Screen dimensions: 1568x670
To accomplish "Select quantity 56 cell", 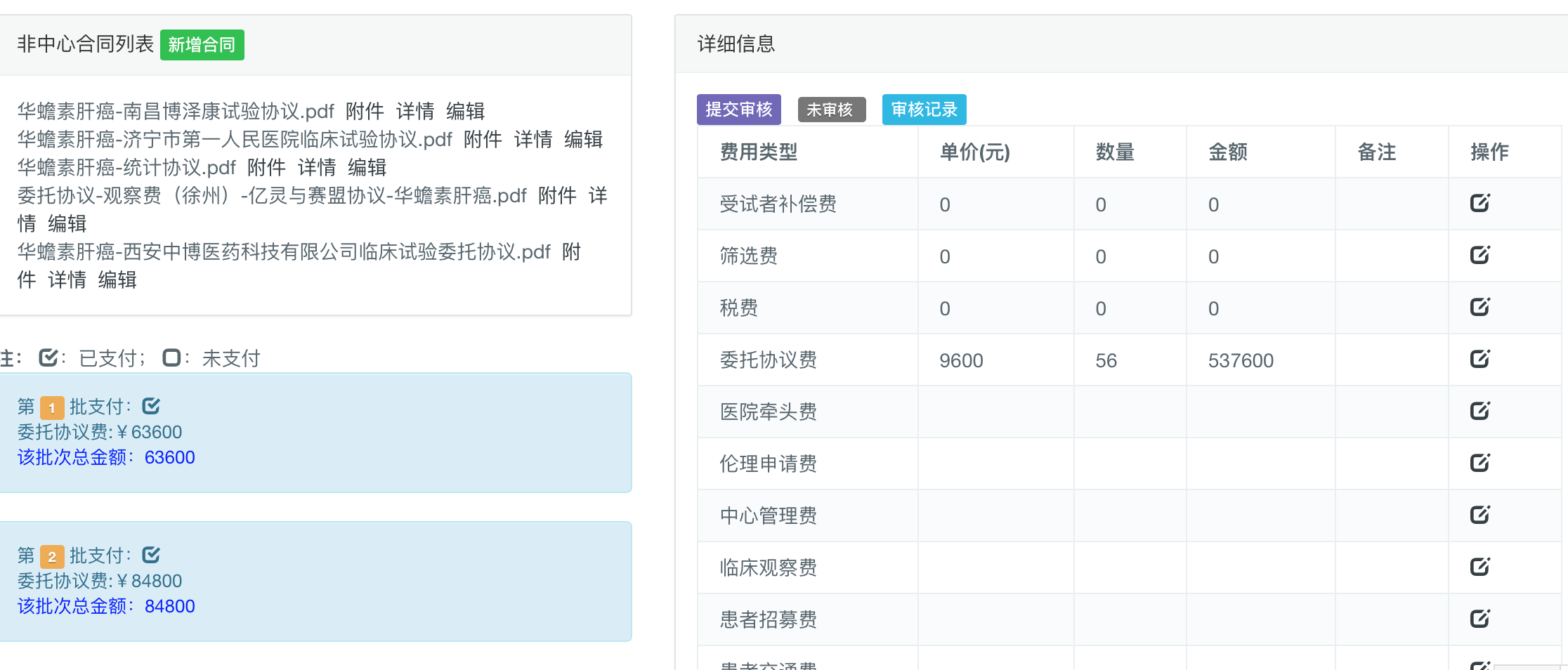I will [1130, 360].
